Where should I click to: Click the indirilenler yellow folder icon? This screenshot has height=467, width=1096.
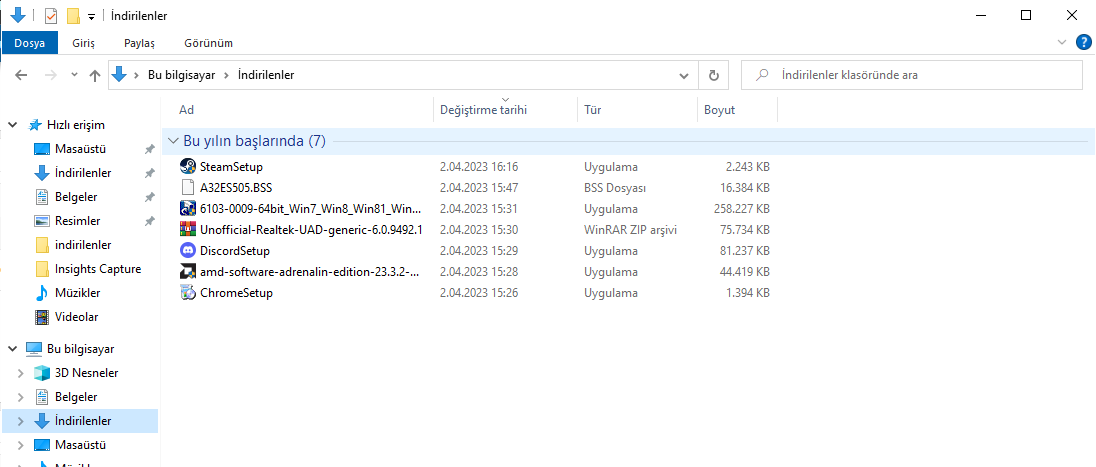tap(42, 245)
